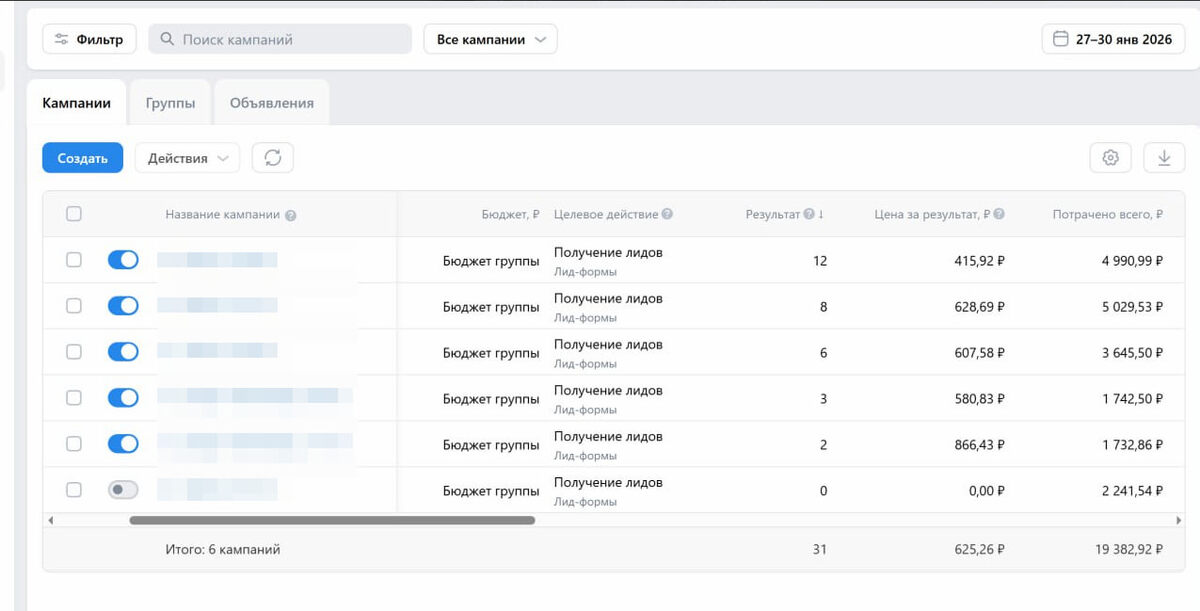Click help icon next to Целевое действие
Screen dimensions: 1200x611
point(667,214)
